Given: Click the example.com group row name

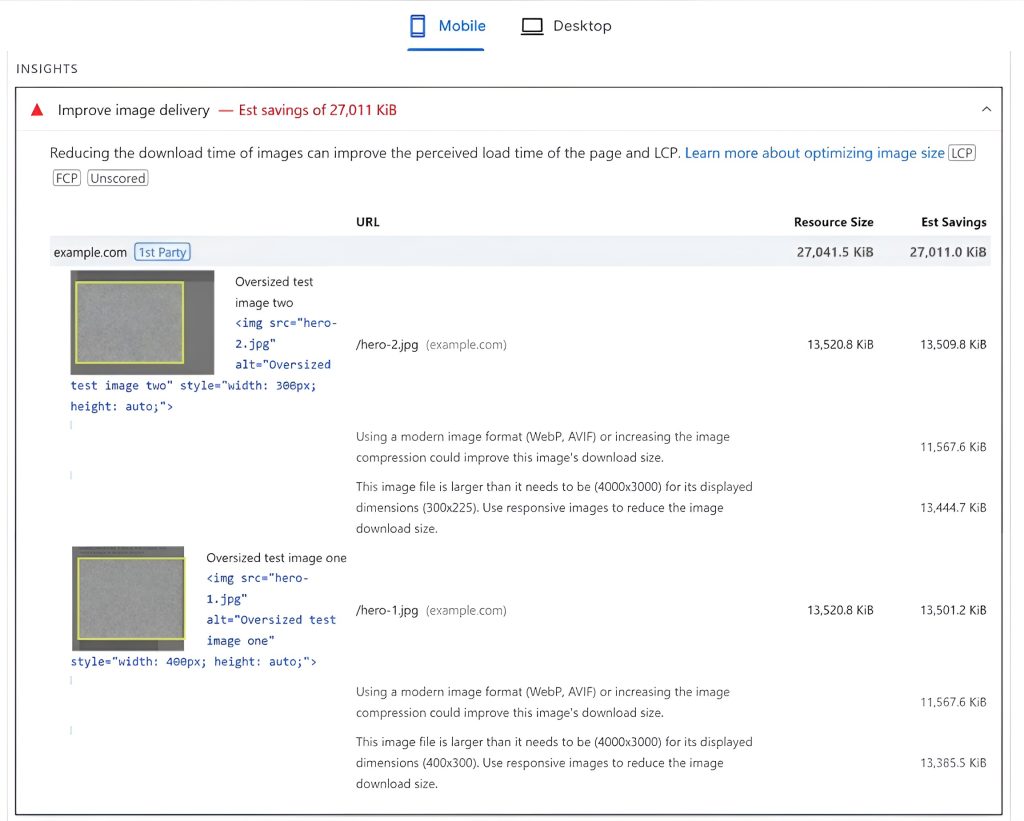Looking at the screenshot, I should pyautogui.click(x=90, y=252).
